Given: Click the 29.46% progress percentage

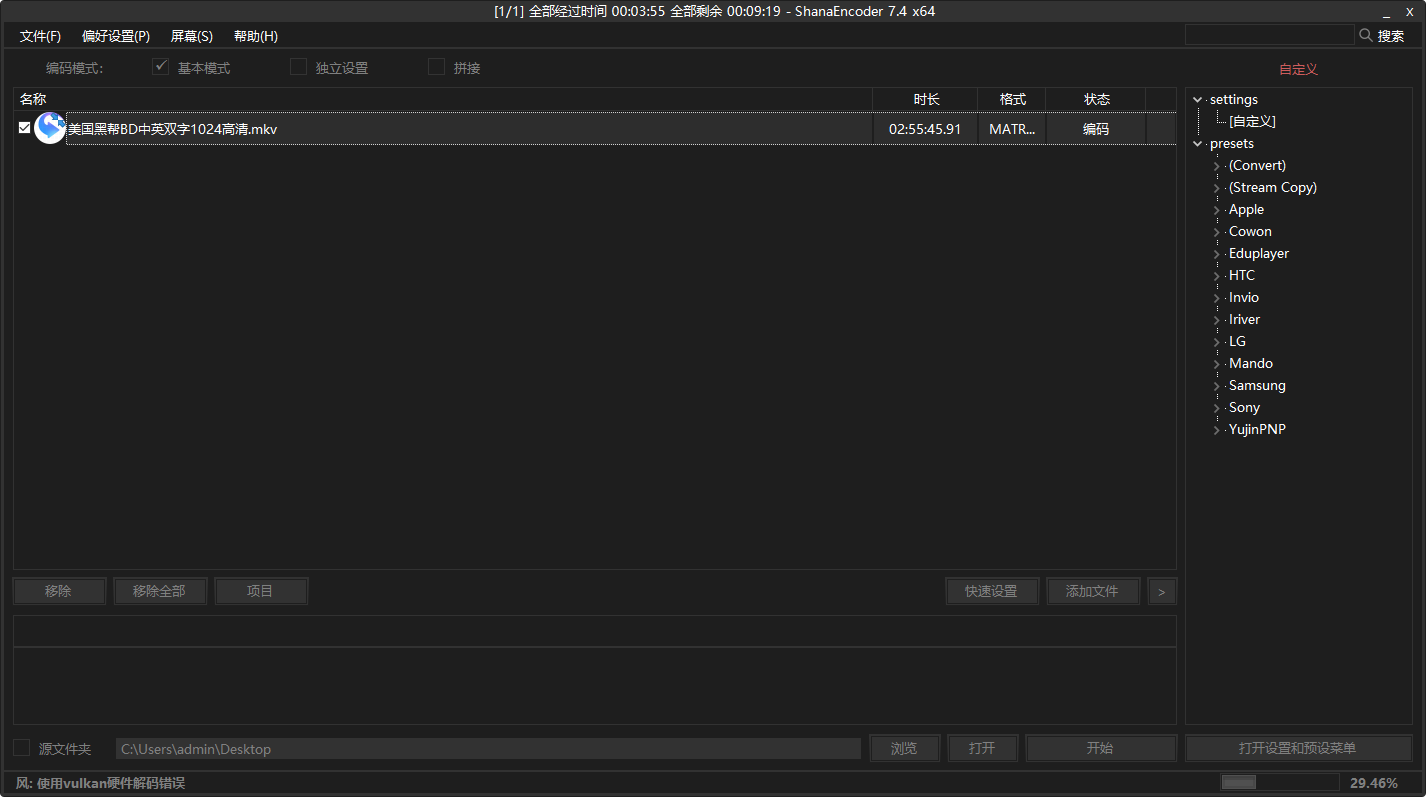Looking at the screenshot, I should click(1374, 783).
